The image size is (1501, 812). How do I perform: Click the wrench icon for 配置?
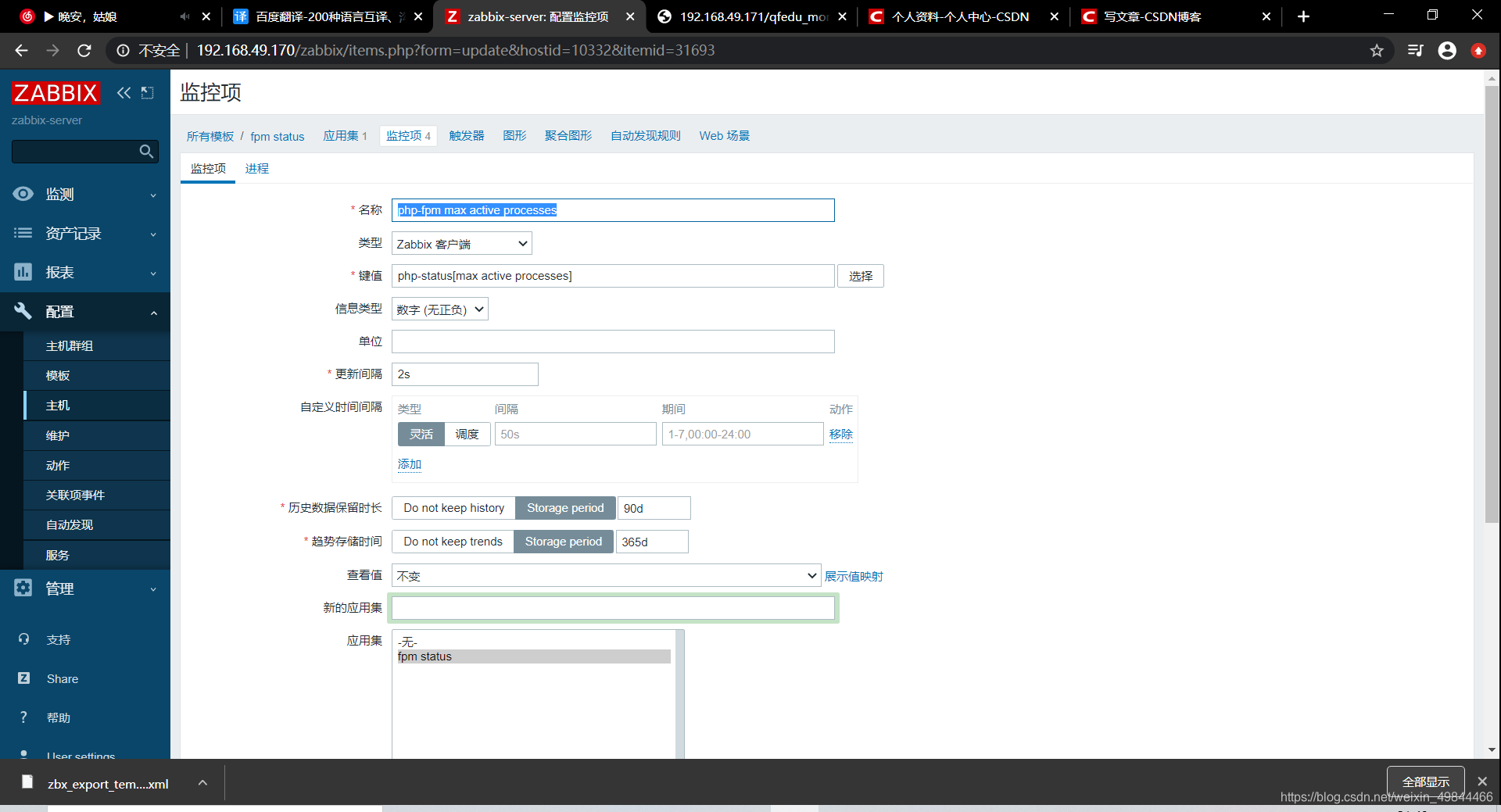23,311
